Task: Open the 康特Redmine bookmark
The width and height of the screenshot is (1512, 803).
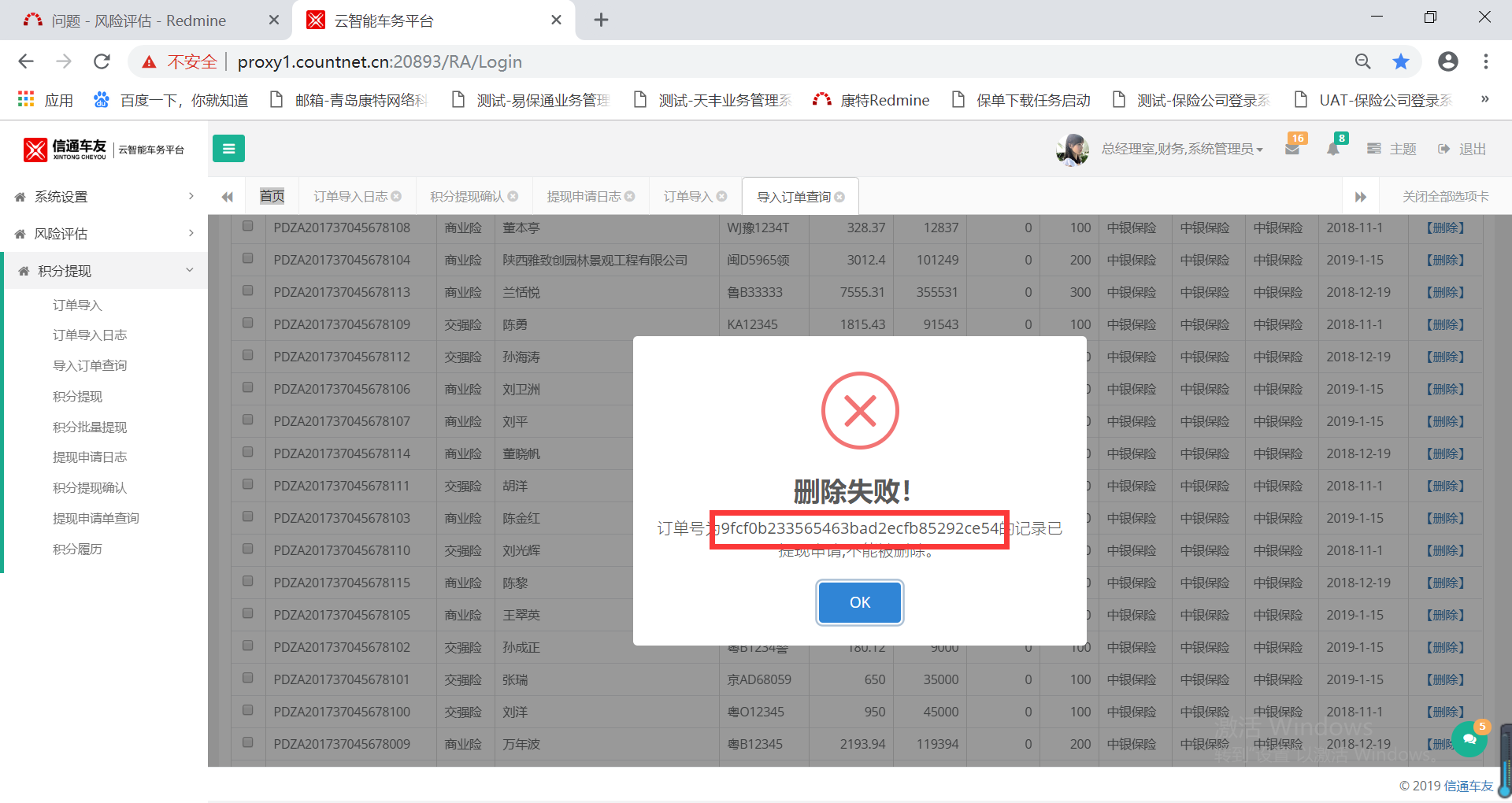Action: (x=870, y=100)
